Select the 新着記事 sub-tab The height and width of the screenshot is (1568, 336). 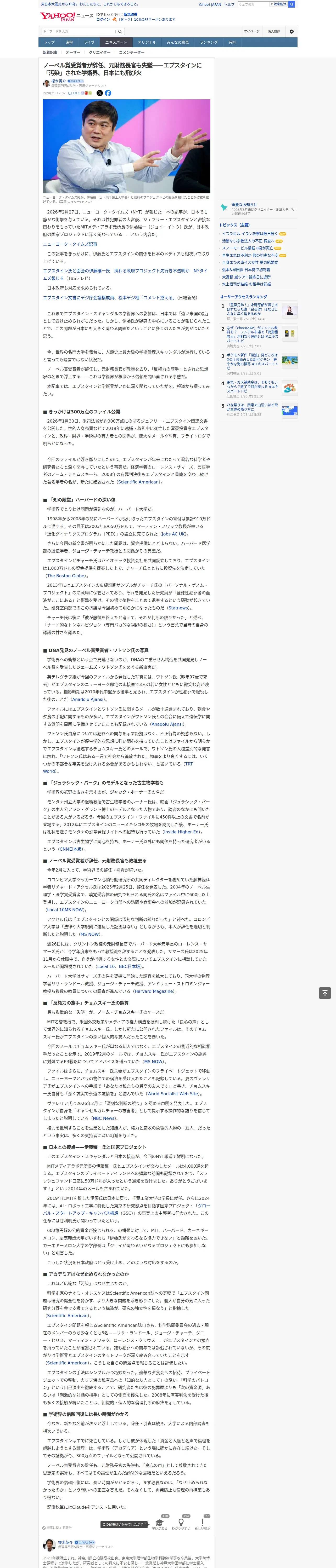(50, 52)
